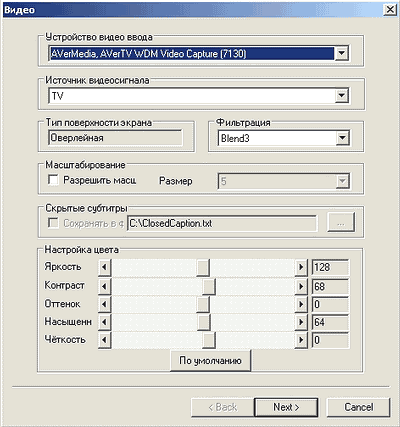The image size is (400, 427).
Task: Click the Оттенок value field 0
Action: tap(330, 304)
